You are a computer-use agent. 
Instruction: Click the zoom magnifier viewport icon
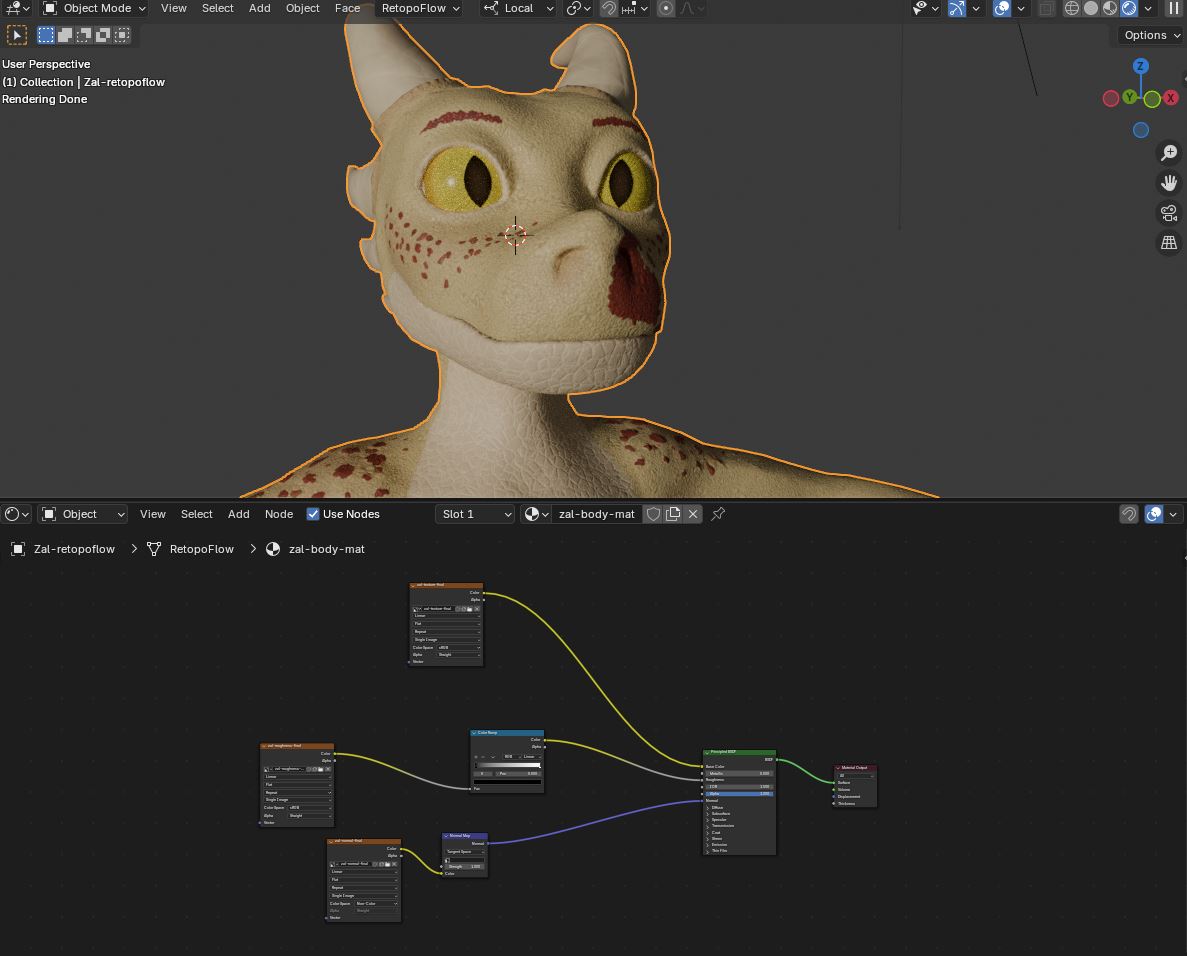[x=1168, y=153]
